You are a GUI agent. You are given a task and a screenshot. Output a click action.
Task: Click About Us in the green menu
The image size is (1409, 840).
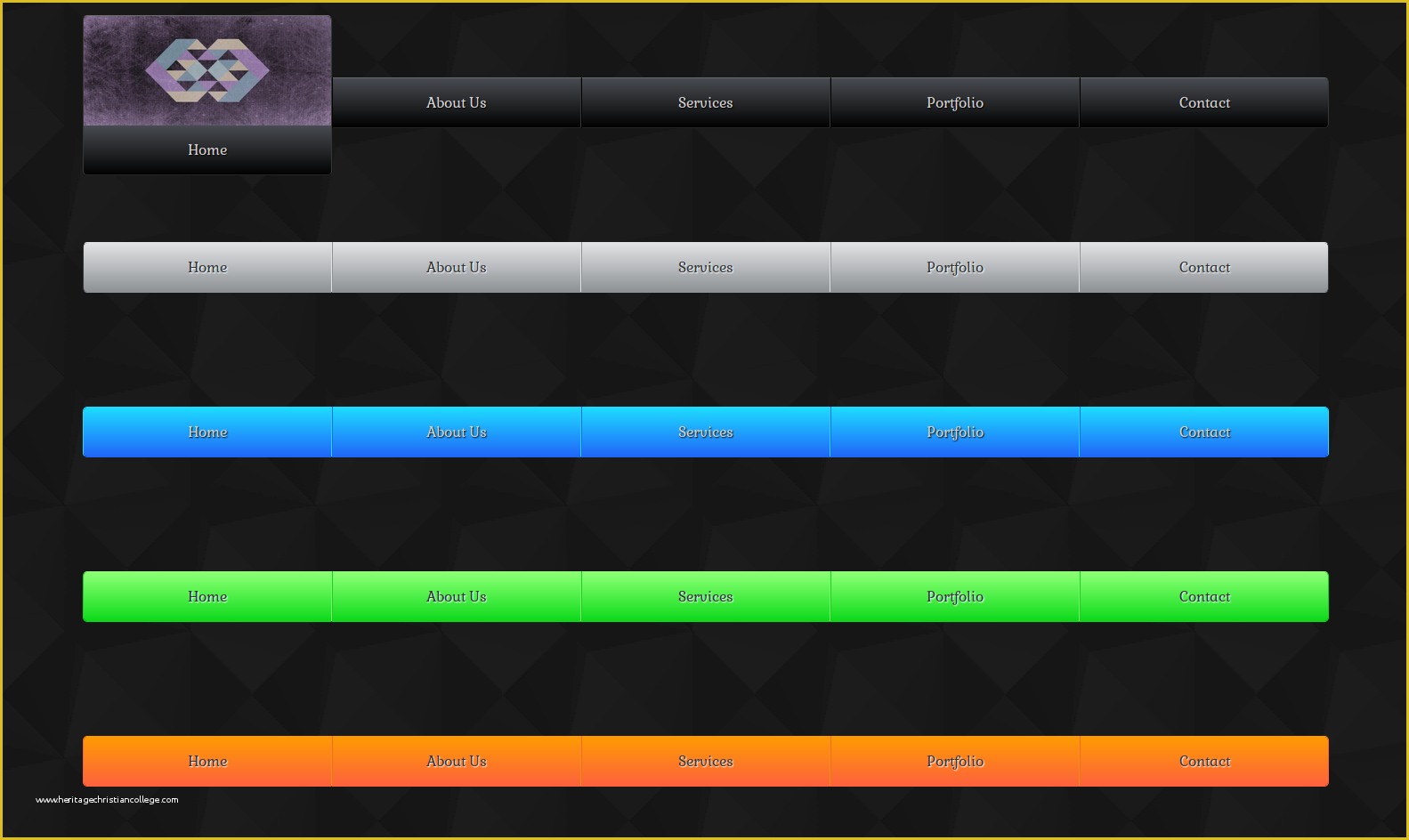pos(457,596)
